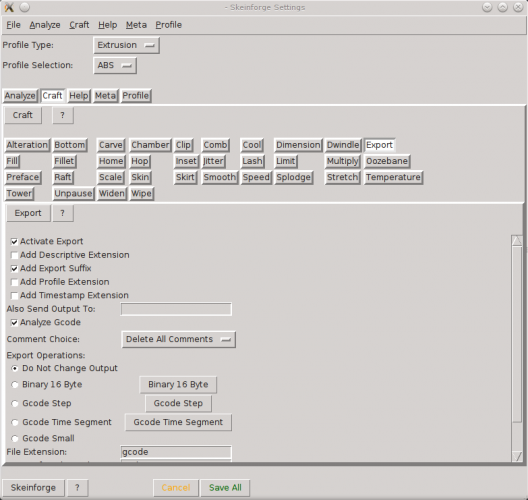
Task: Toggle Activate Export checkbox
Action: 14,242
